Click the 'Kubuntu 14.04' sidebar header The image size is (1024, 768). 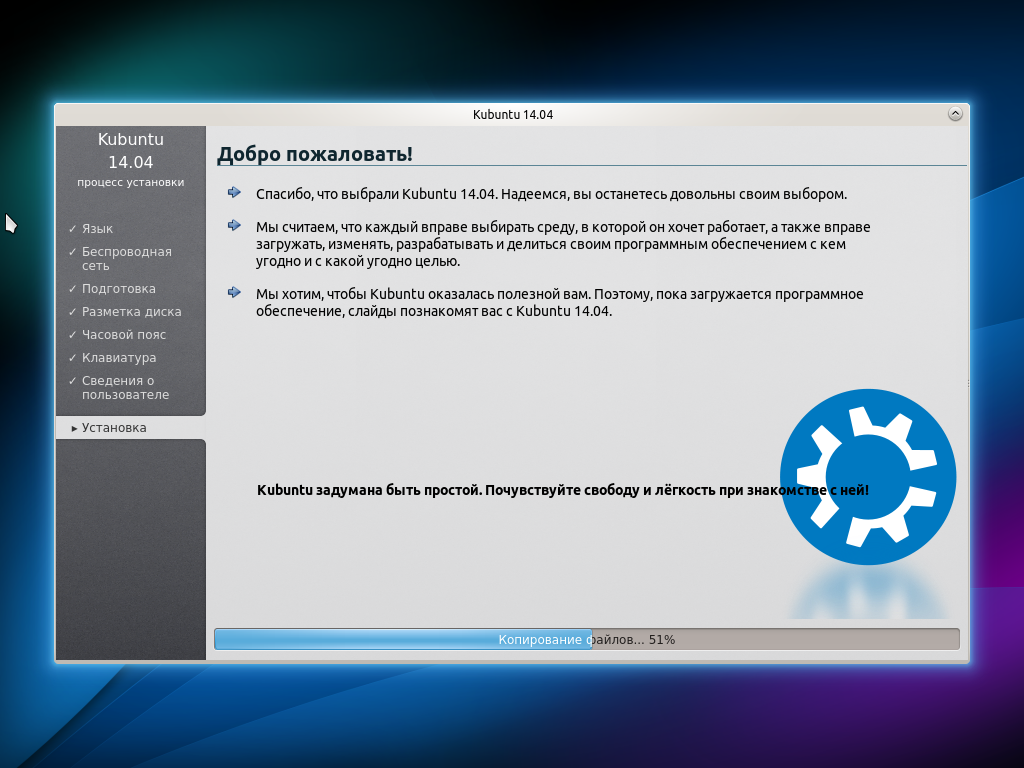click(x=131, y=151)
